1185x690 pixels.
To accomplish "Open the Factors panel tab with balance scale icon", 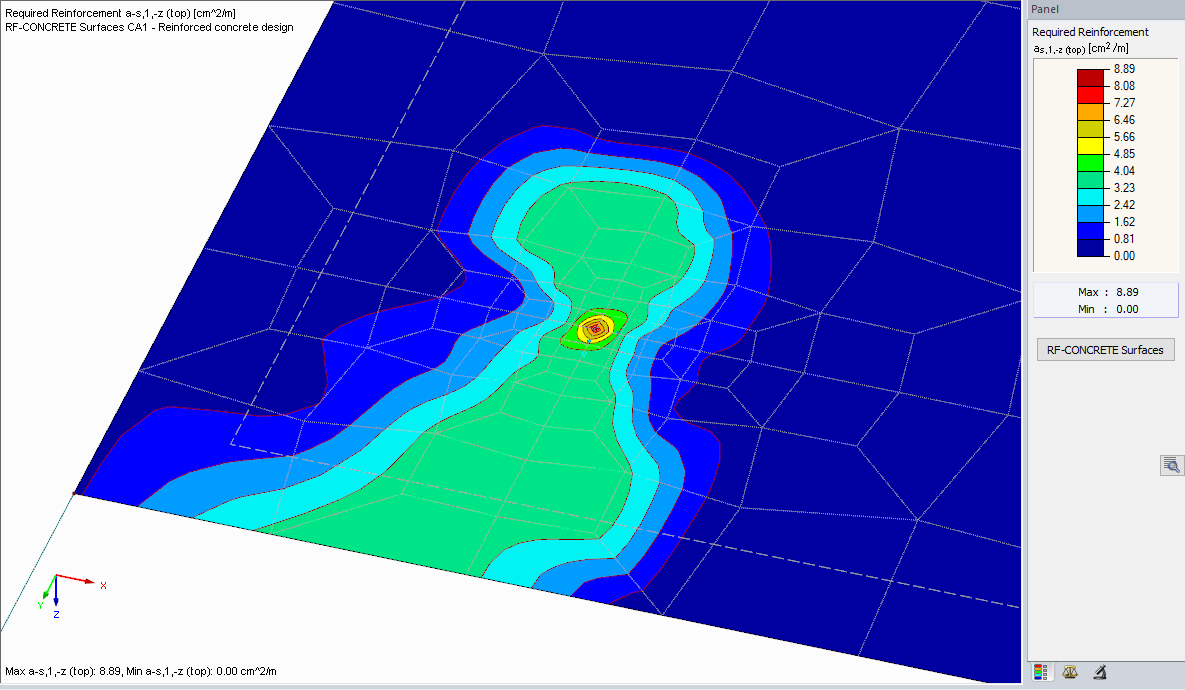I will pos(1070,672).
